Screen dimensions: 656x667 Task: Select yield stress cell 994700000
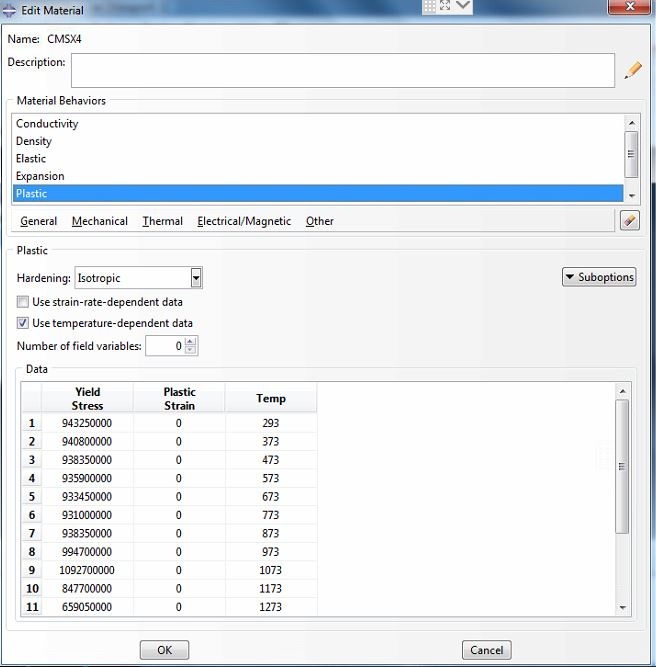(x=87, y=552)
